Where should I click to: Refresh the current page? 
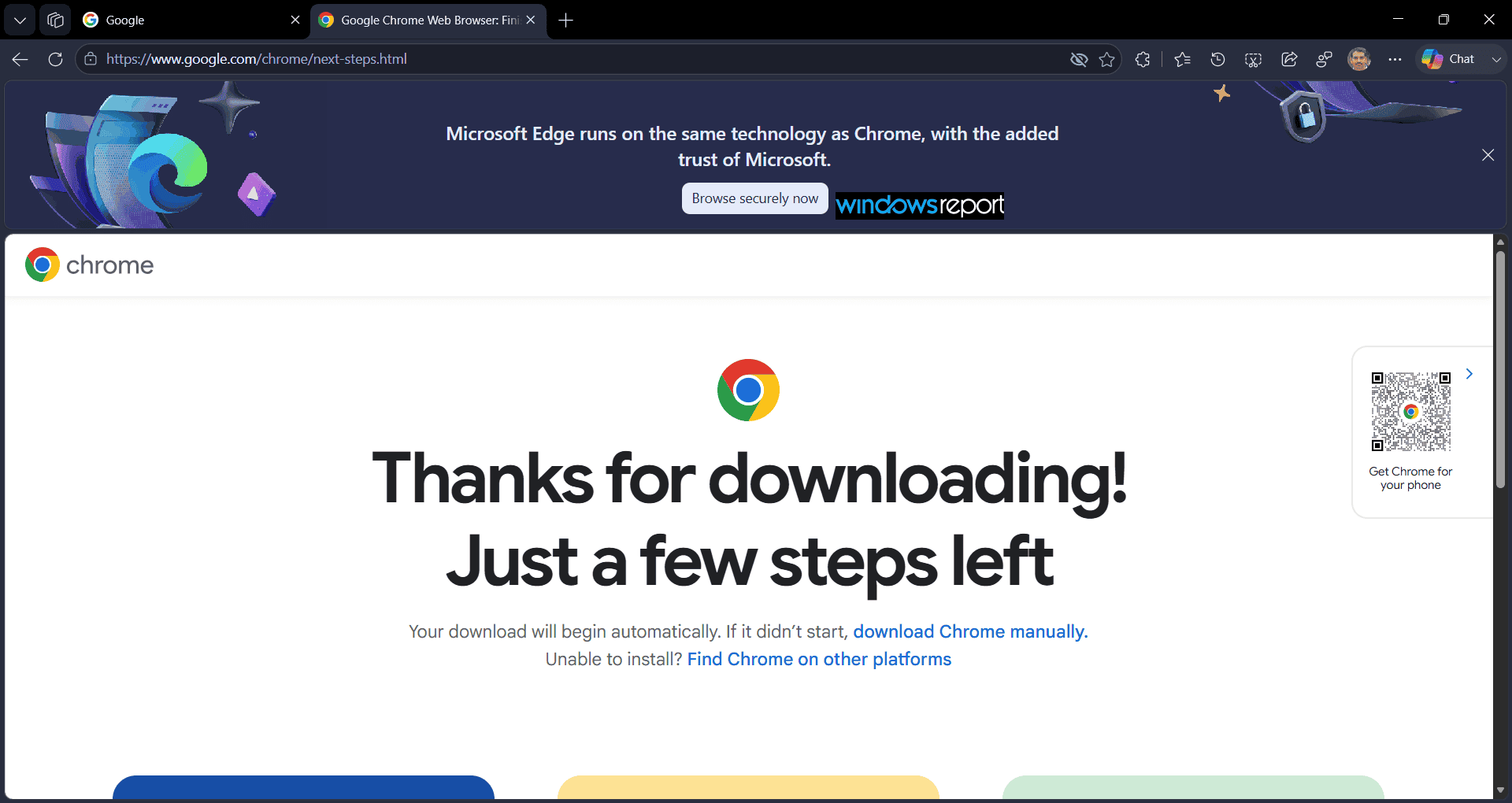click(55, 59)
